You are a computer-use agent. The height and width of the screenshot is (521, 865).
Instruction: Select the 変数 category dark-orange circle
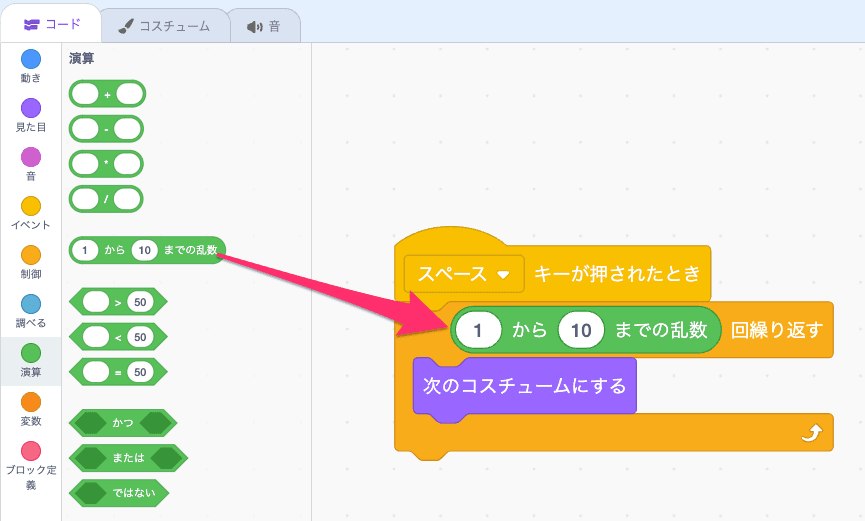(x=31, y=402)
